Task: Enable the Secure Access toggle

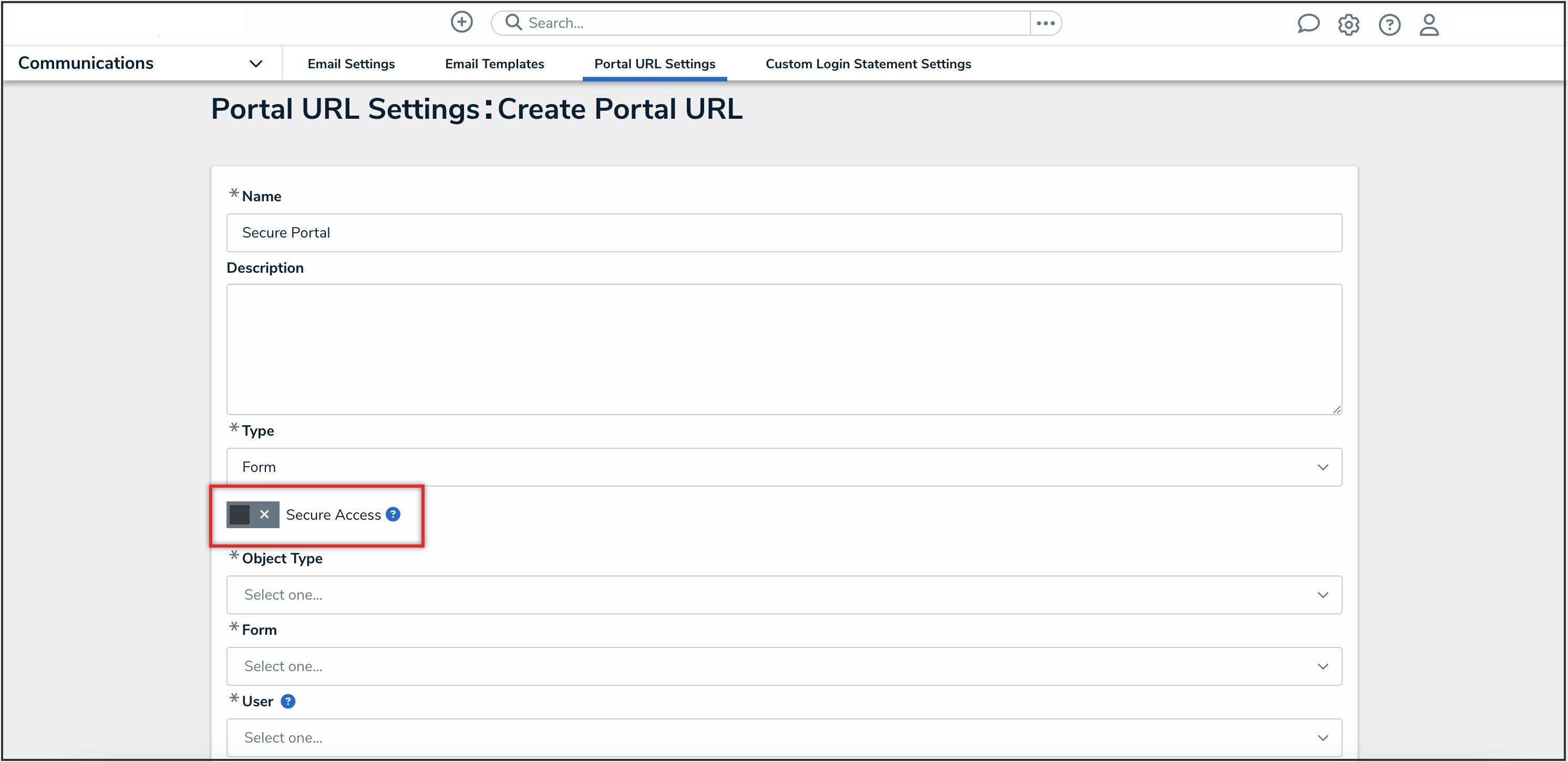Action: [253, 514]
